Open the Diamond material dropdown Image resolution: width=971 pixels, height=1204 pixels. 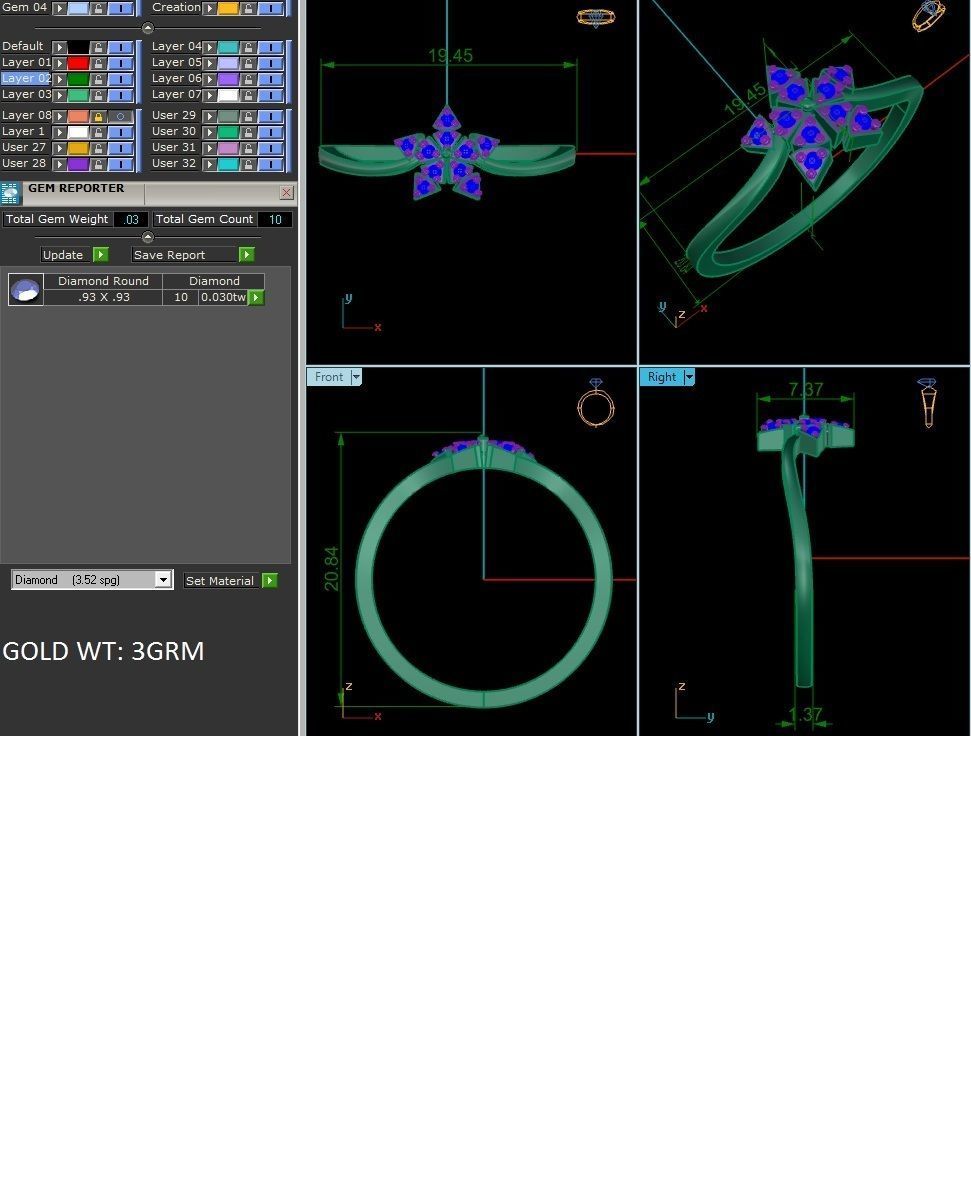coord(163,580)
